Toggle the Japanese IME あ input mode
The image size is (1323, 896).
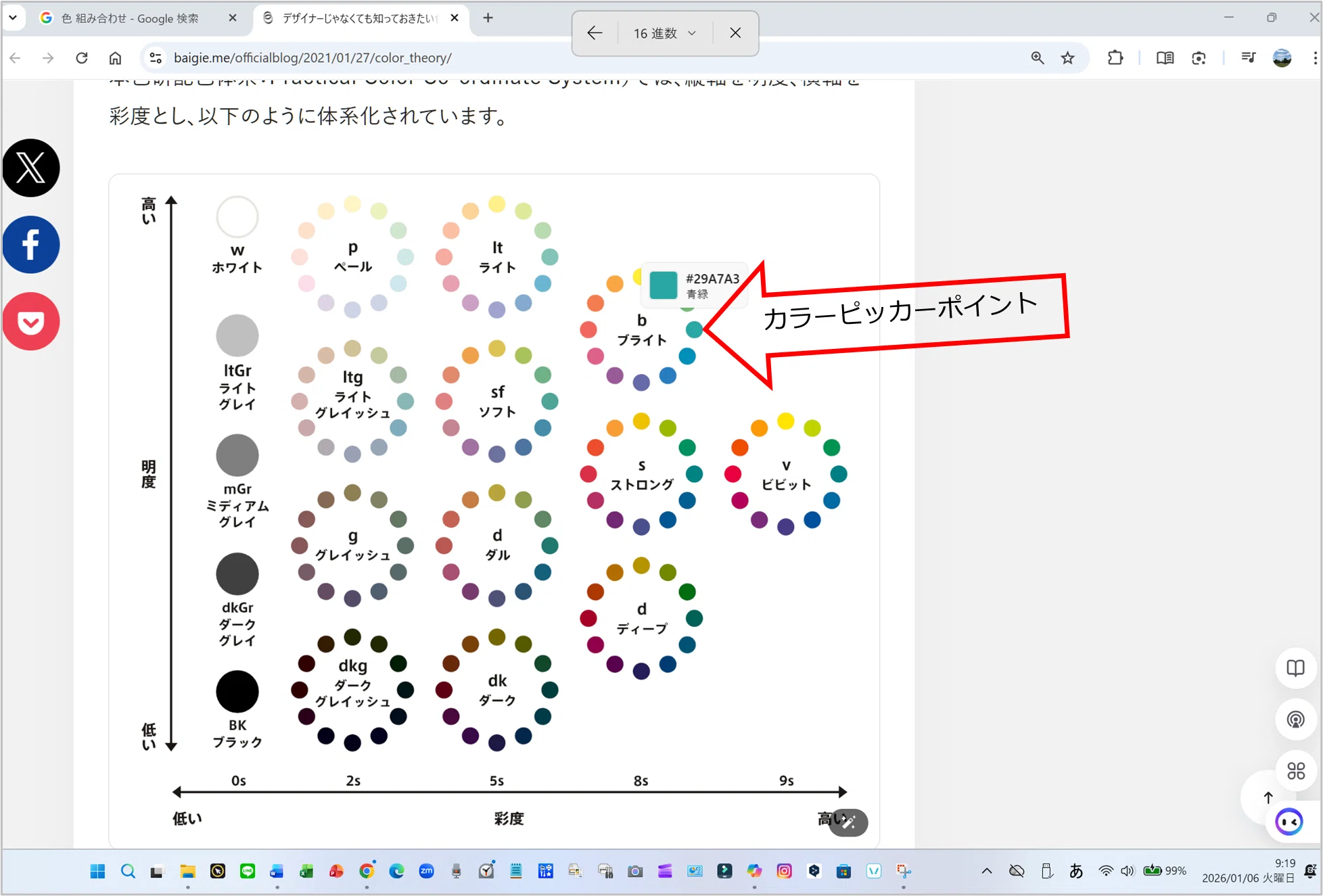tap(1075, 871)
